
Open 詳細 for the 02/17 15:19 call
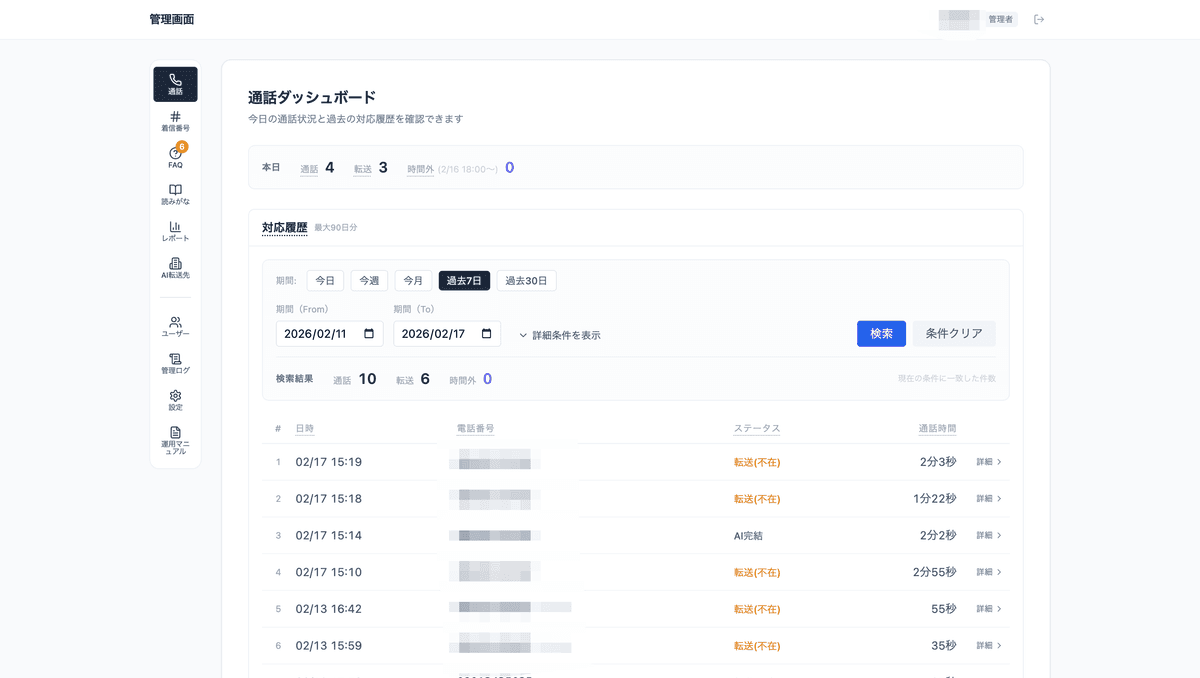click(988, 462)
